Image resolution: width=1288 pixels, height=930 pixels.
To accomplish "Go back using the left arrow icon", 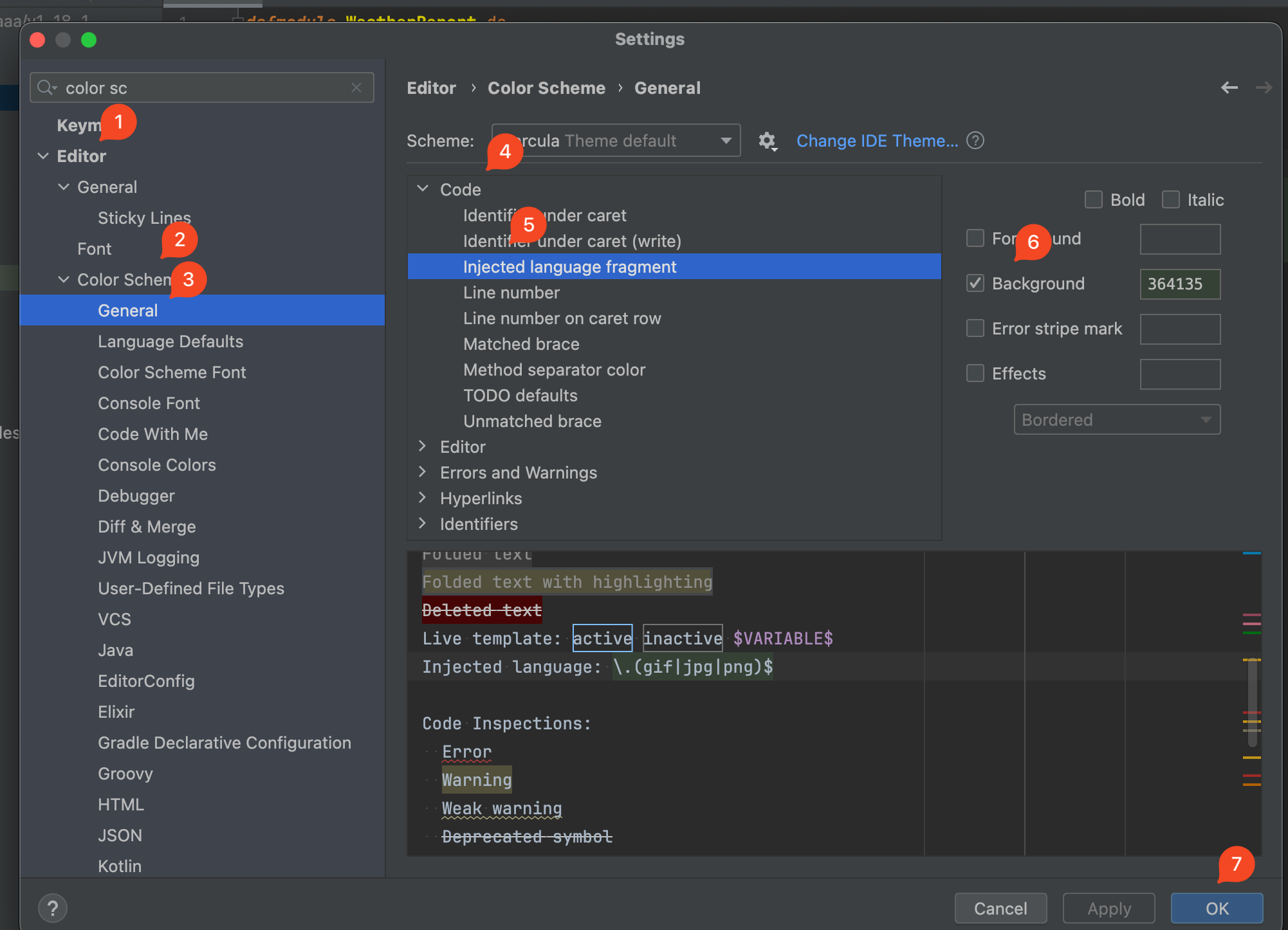I will pyautogui.click(x=1229, y=87).
